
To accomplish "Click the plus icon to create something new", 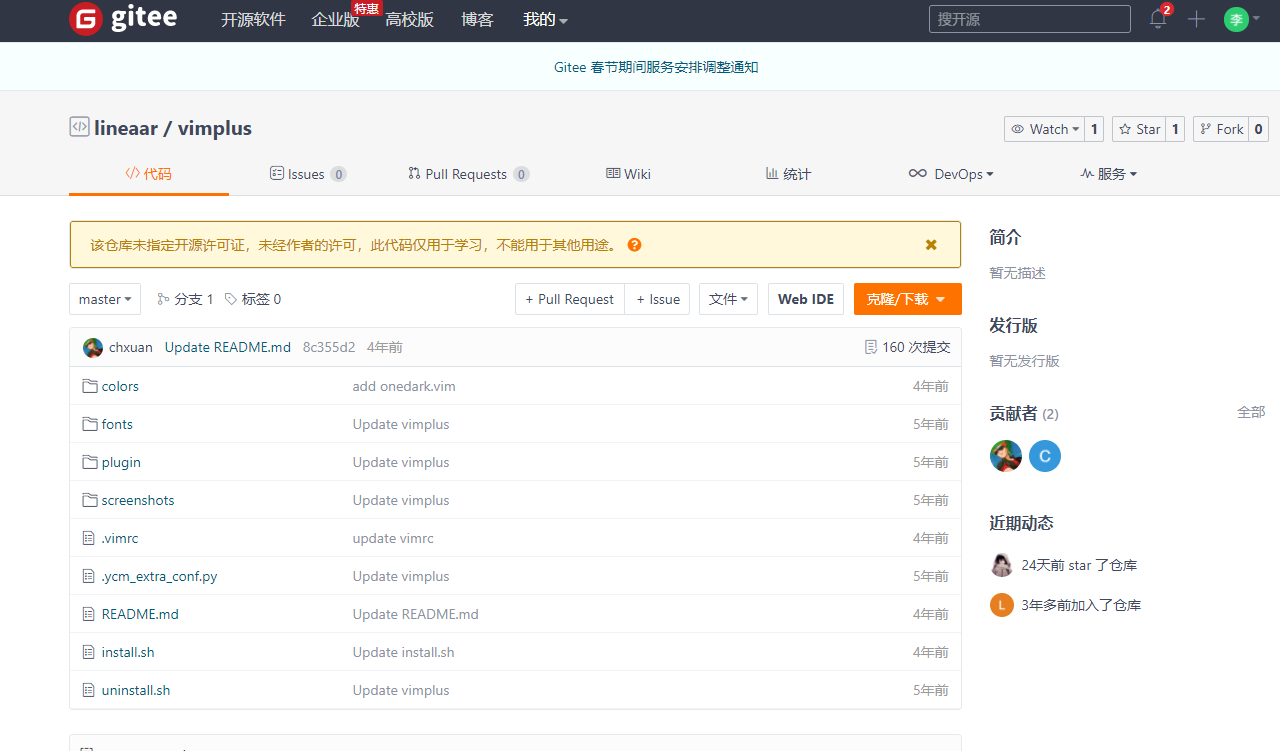I will point(1196,19).
